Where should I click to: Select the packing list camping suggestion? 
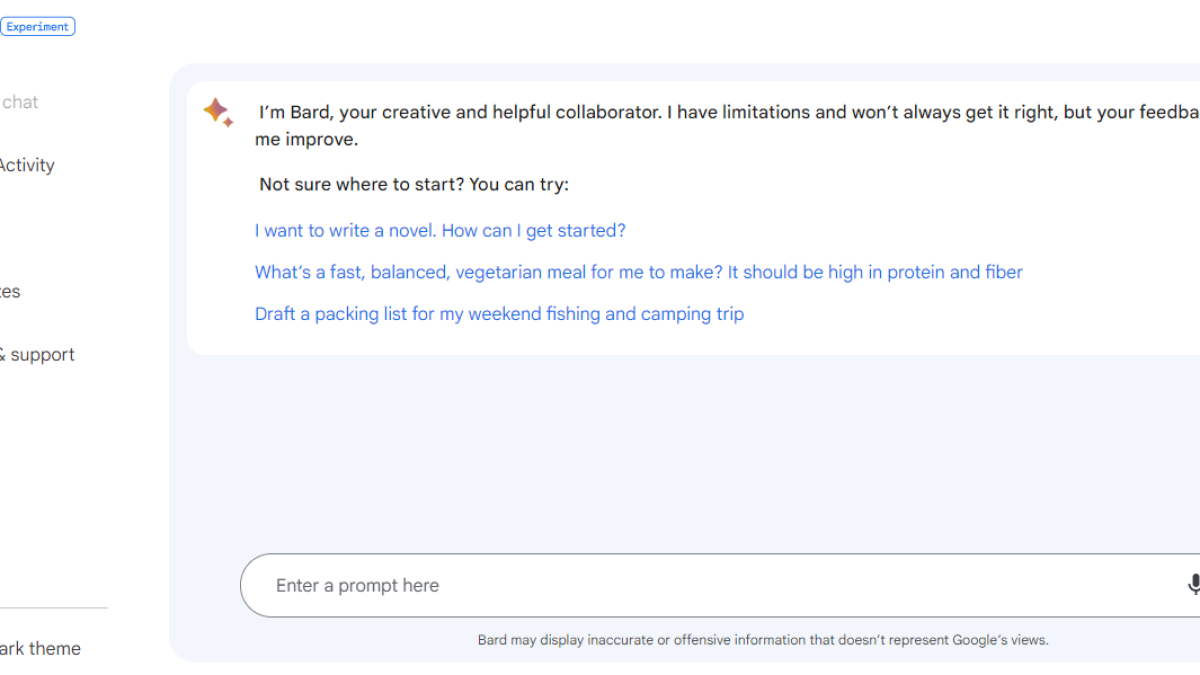(499, 314)
